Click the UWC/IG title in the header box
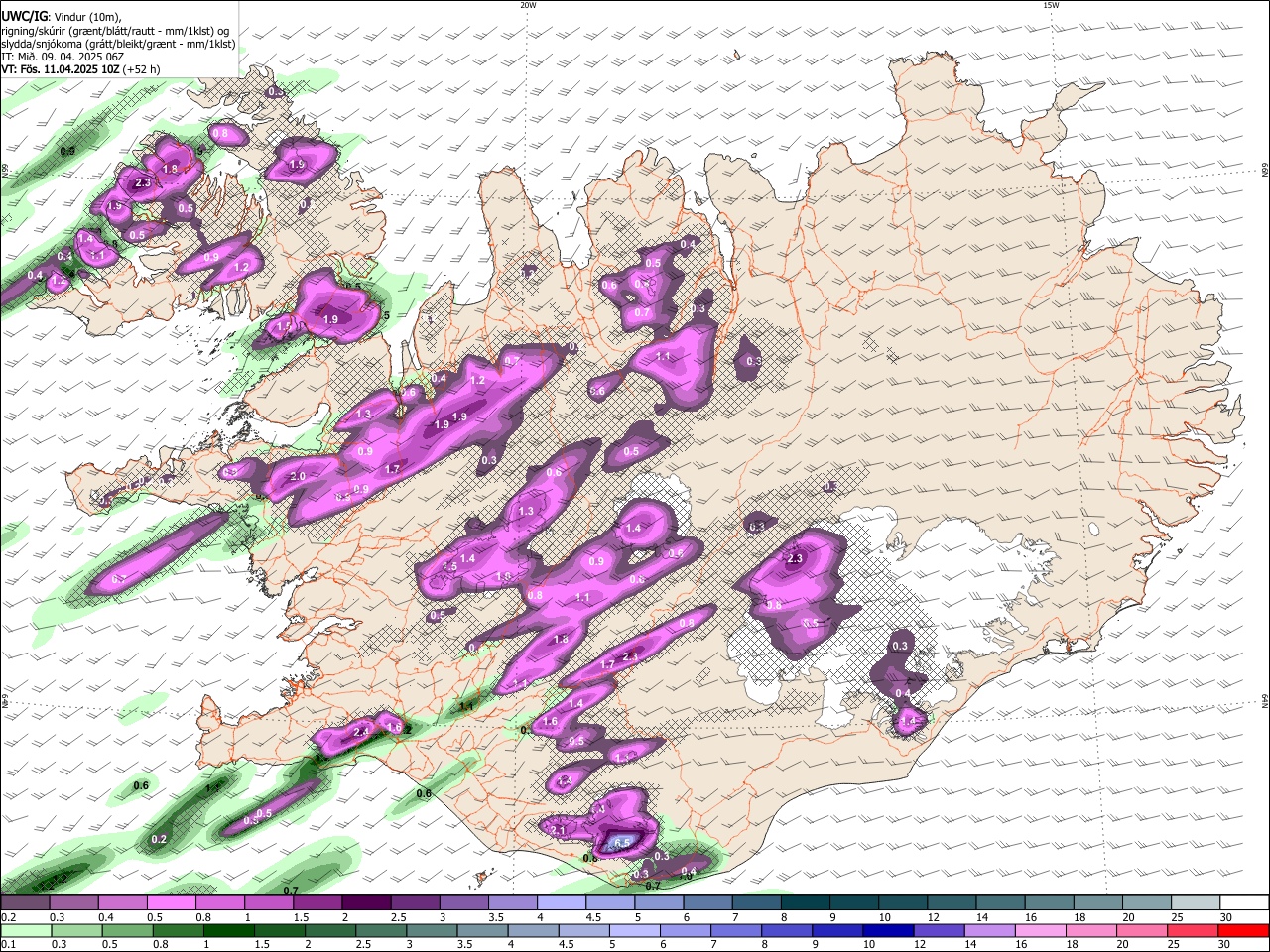 tap(23, 16)
